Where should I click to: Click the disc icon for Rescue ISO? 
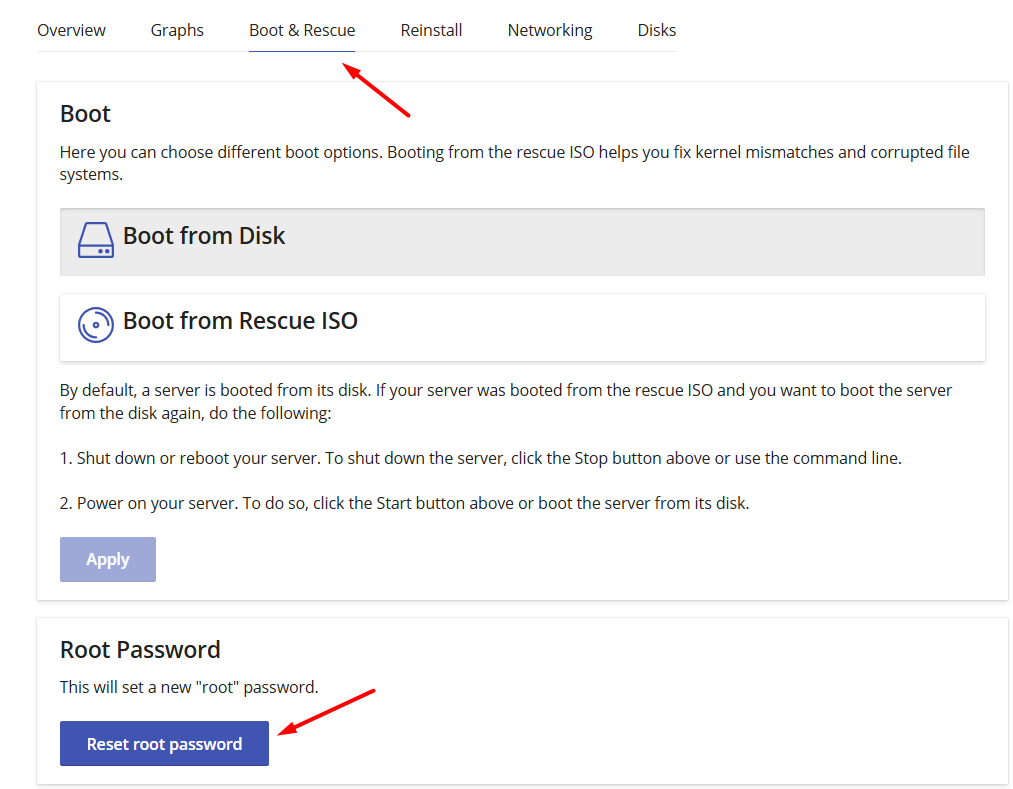(95, 325)
